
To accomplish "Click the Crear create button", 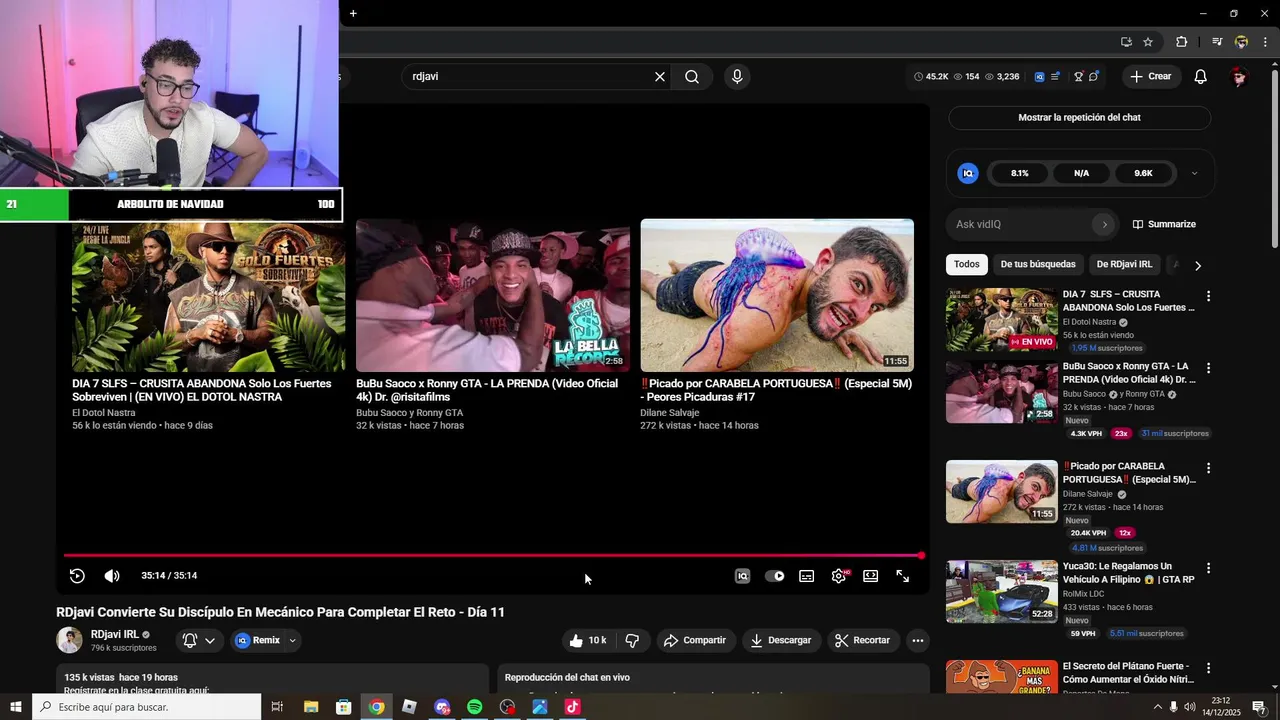I will click(1151, 77).
